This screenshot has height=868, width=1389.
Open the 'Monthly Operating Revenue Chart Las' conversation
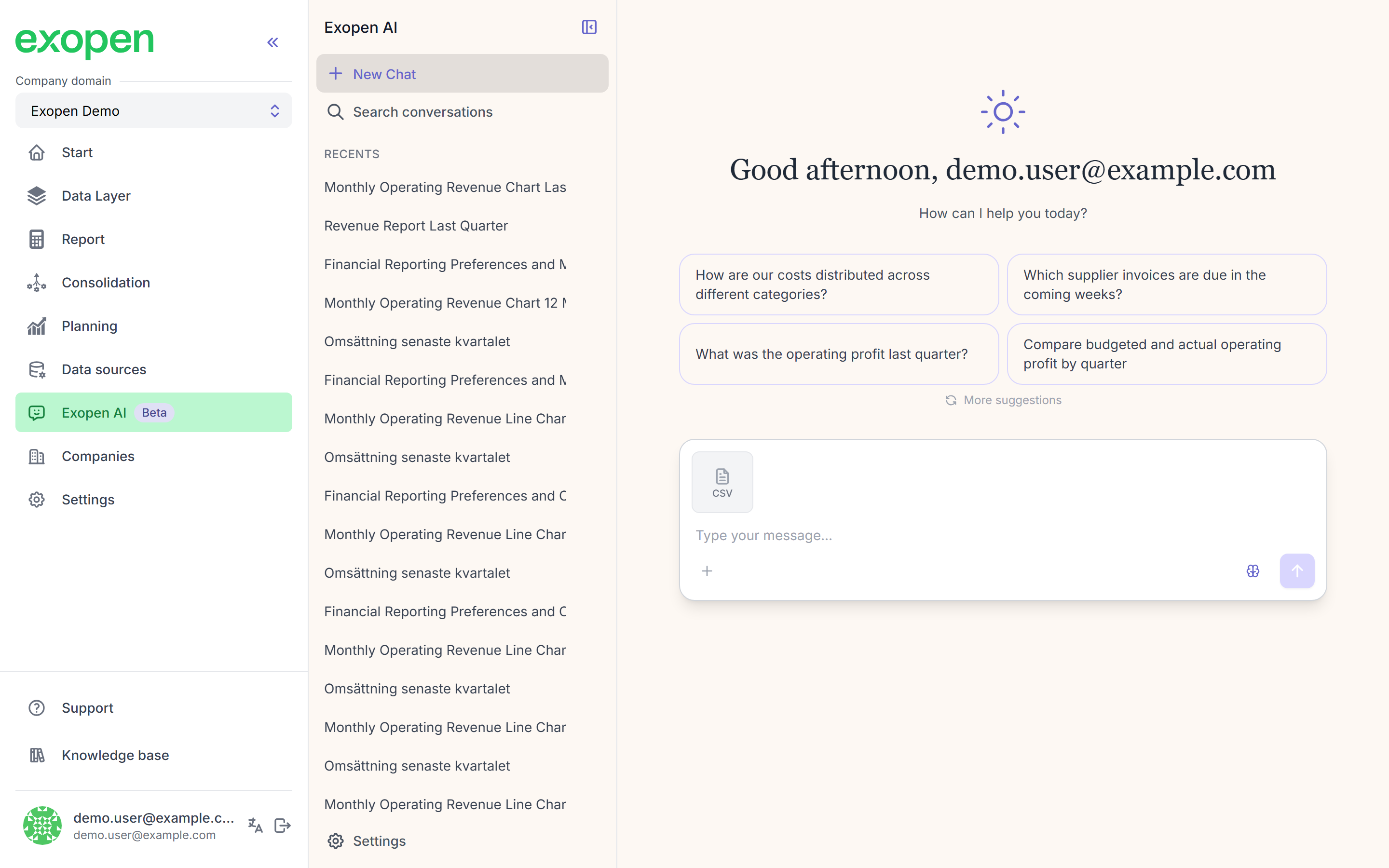click(446, 187)
